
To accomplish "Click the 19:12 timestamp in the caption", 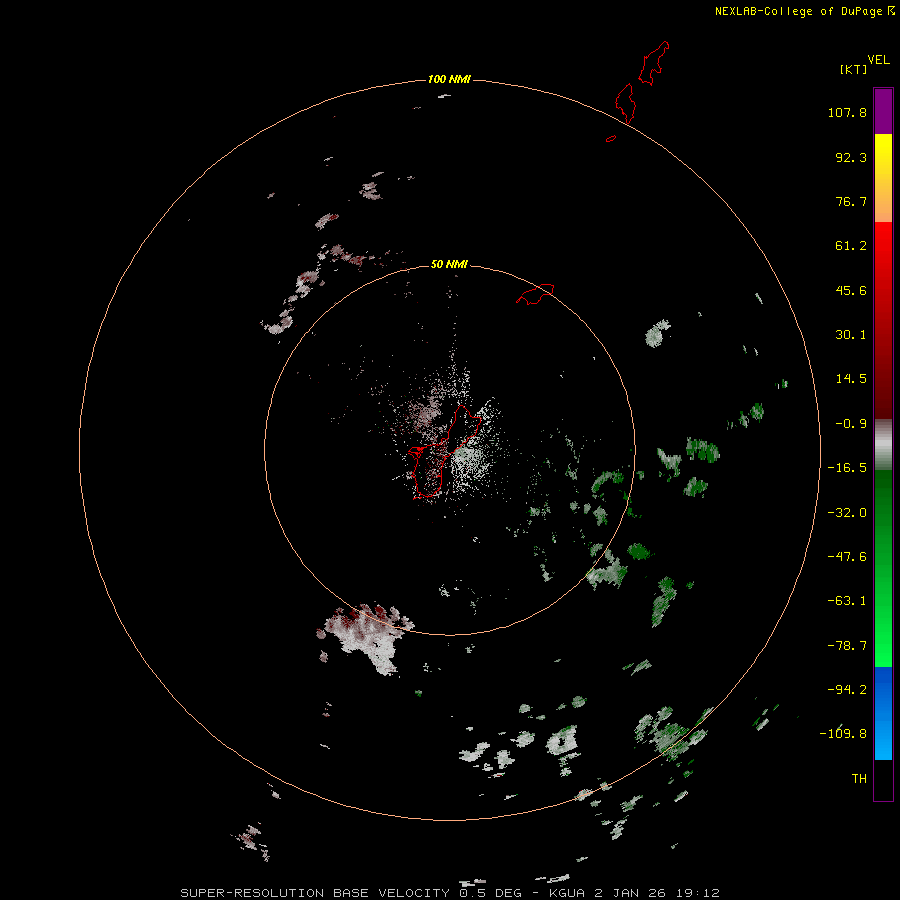I will click(x=698, y=893).
